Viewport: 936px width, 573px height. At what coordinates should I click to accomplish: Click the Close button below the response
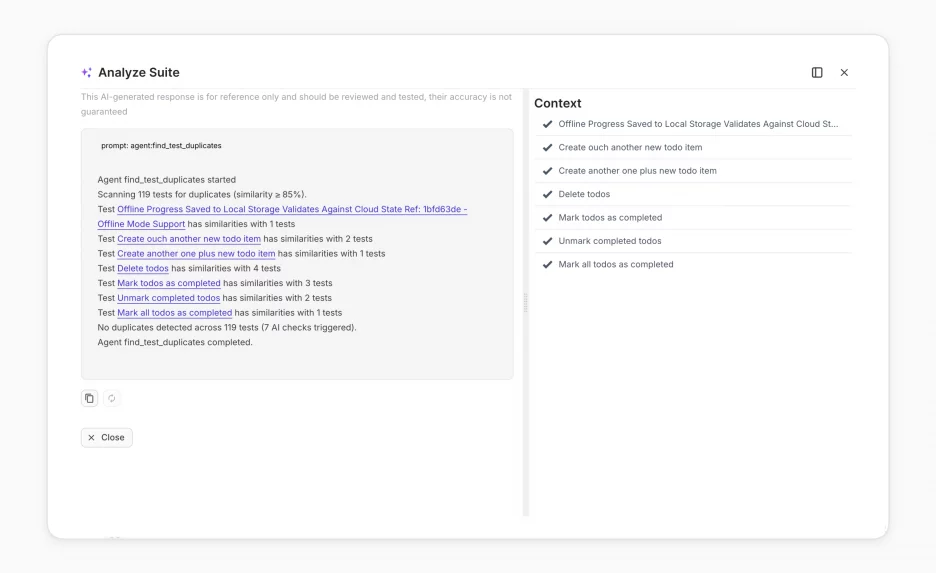(x=107, y=438)
